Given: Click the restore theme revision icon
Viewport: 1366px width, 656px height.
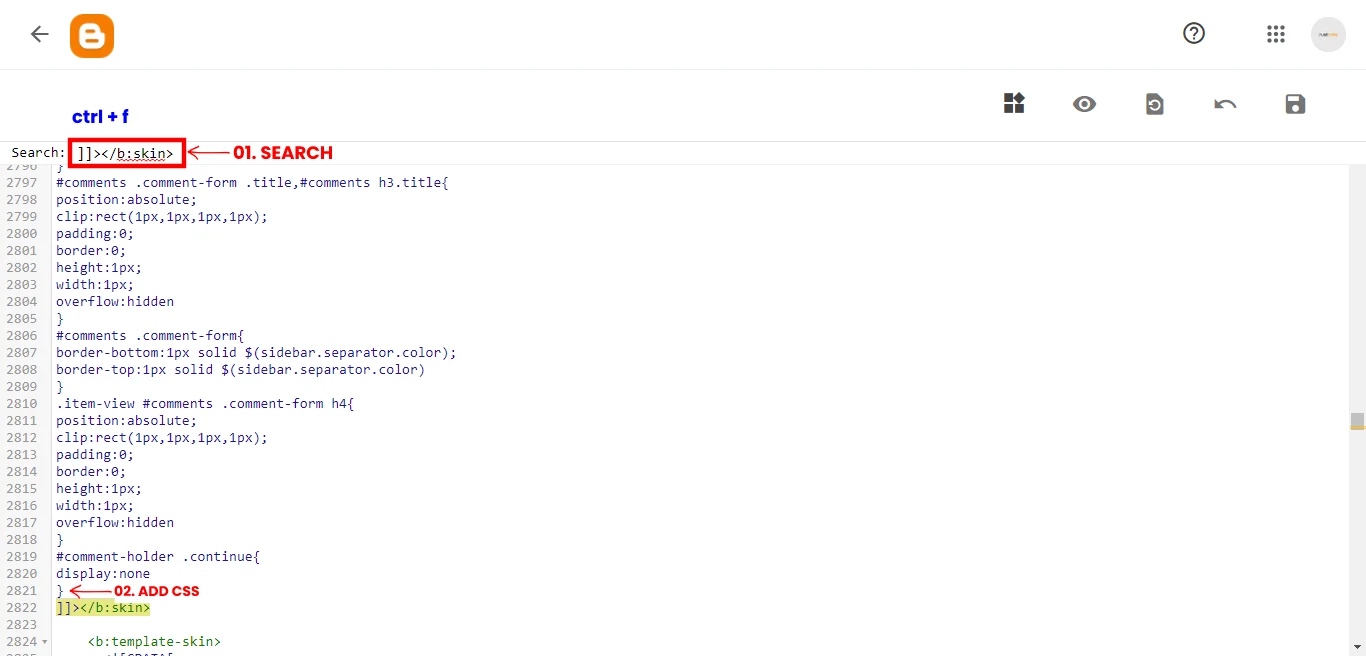Looking at the screenshot, I should pyautogui.click(x=1155, y=104).
